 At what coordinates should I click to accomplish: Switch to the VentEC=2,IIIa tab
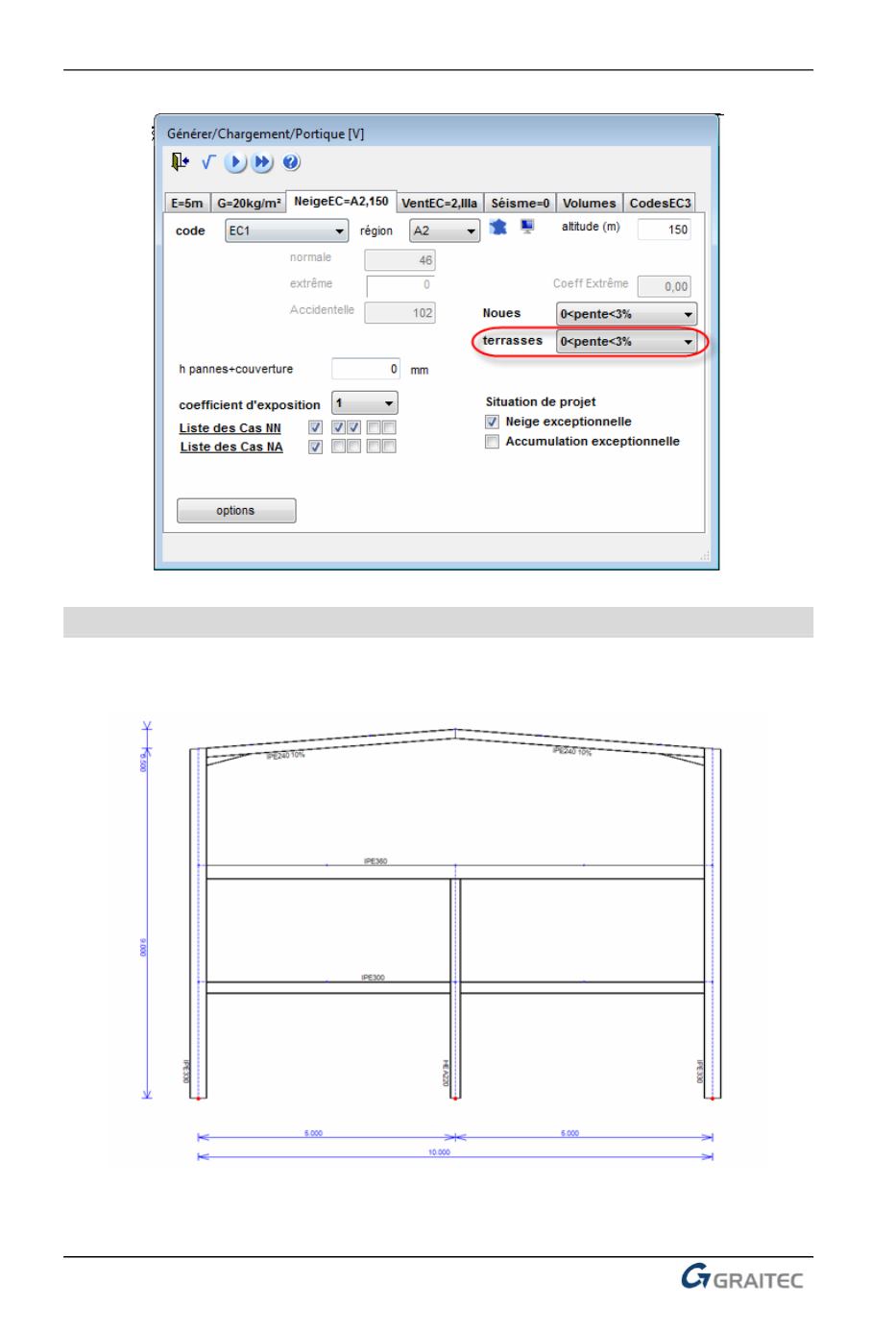[x=439, y=204]
